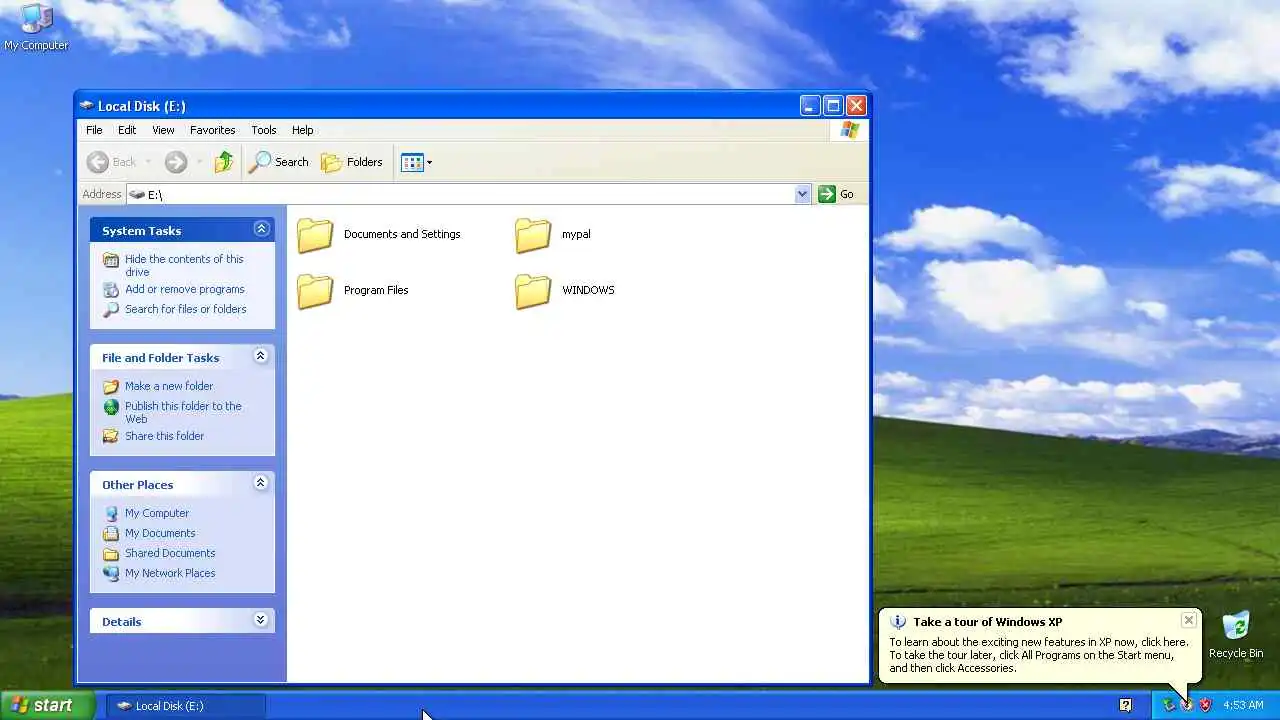The image size is (1280, 720).
Task: Collapse the Other Places panel
Action: point(261,483)
